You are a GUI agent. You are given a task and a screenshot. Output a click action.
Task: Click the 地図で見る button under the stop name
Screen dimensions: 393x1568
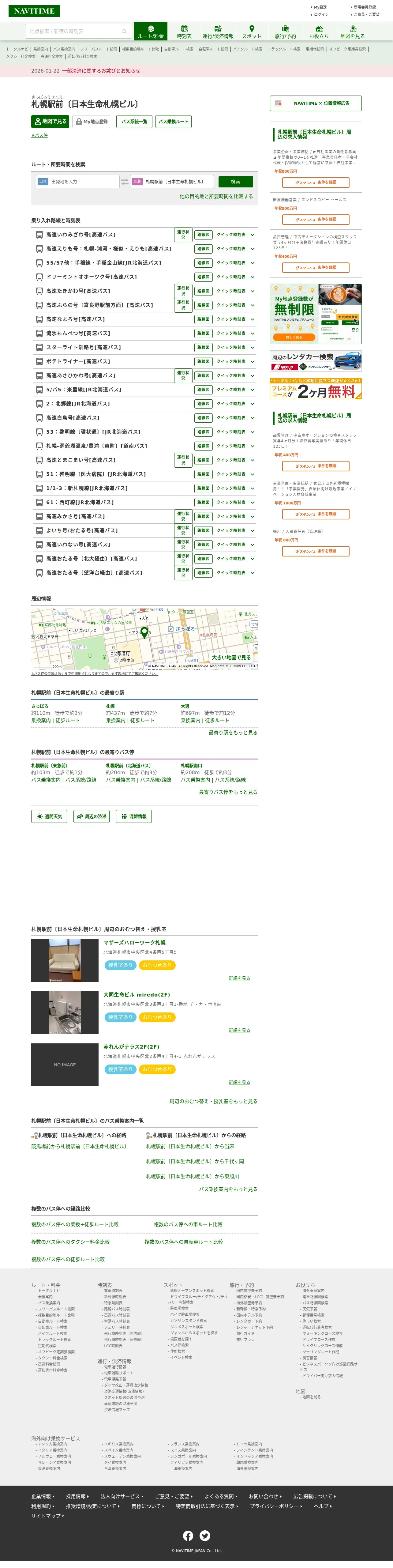[51, 122]
